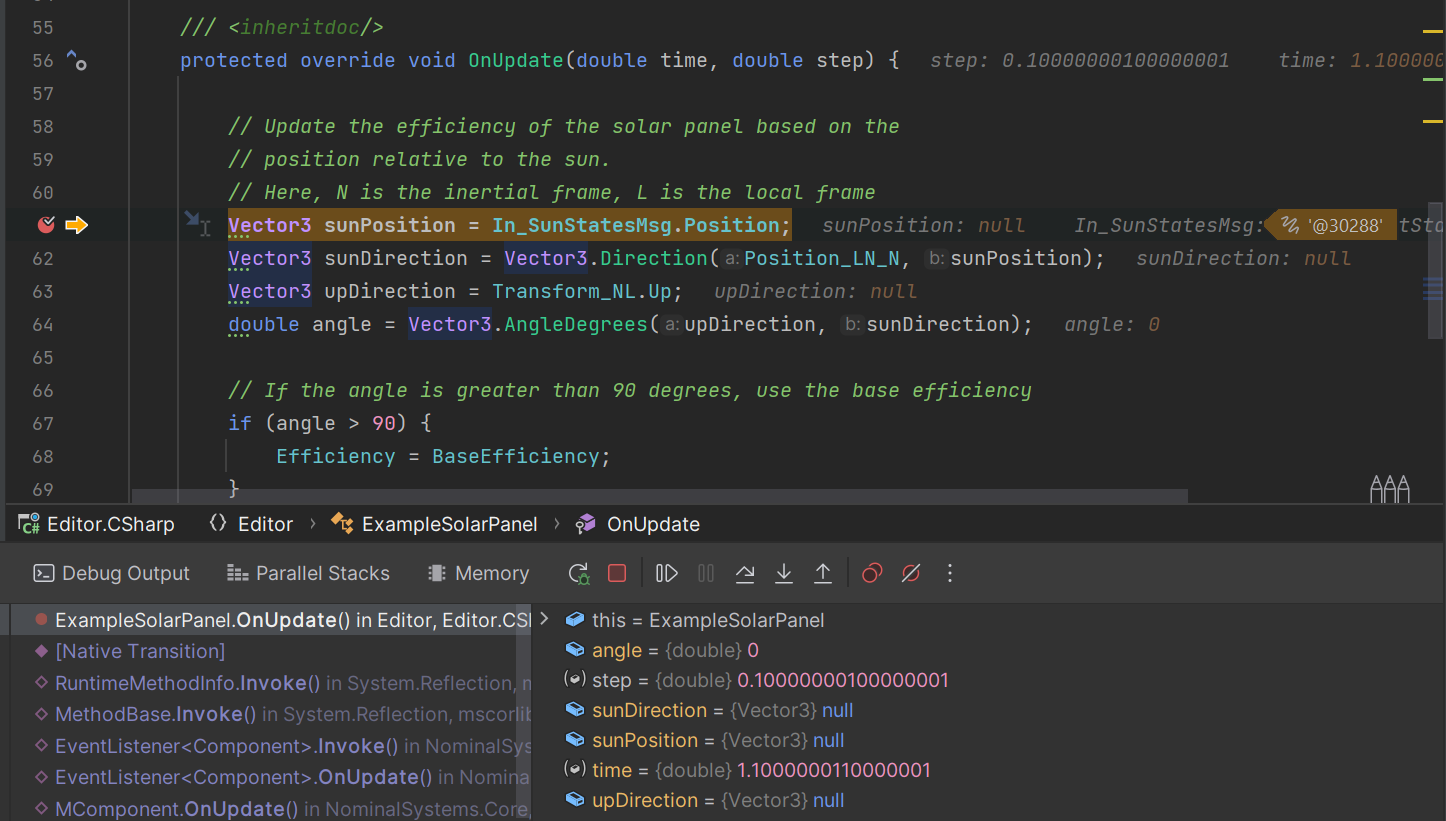
Task: Select the ExampleSolarPanel.OnUpdate() stack frame
Action: 270,620
